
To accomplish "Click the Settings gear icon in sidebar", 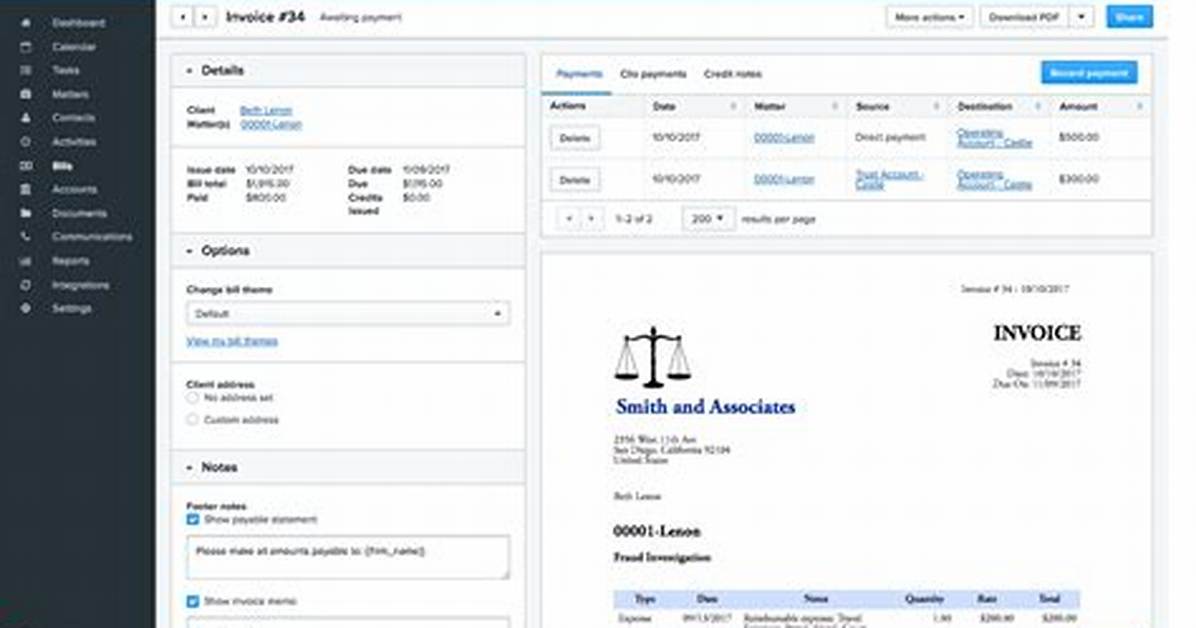I will (26, 308).
